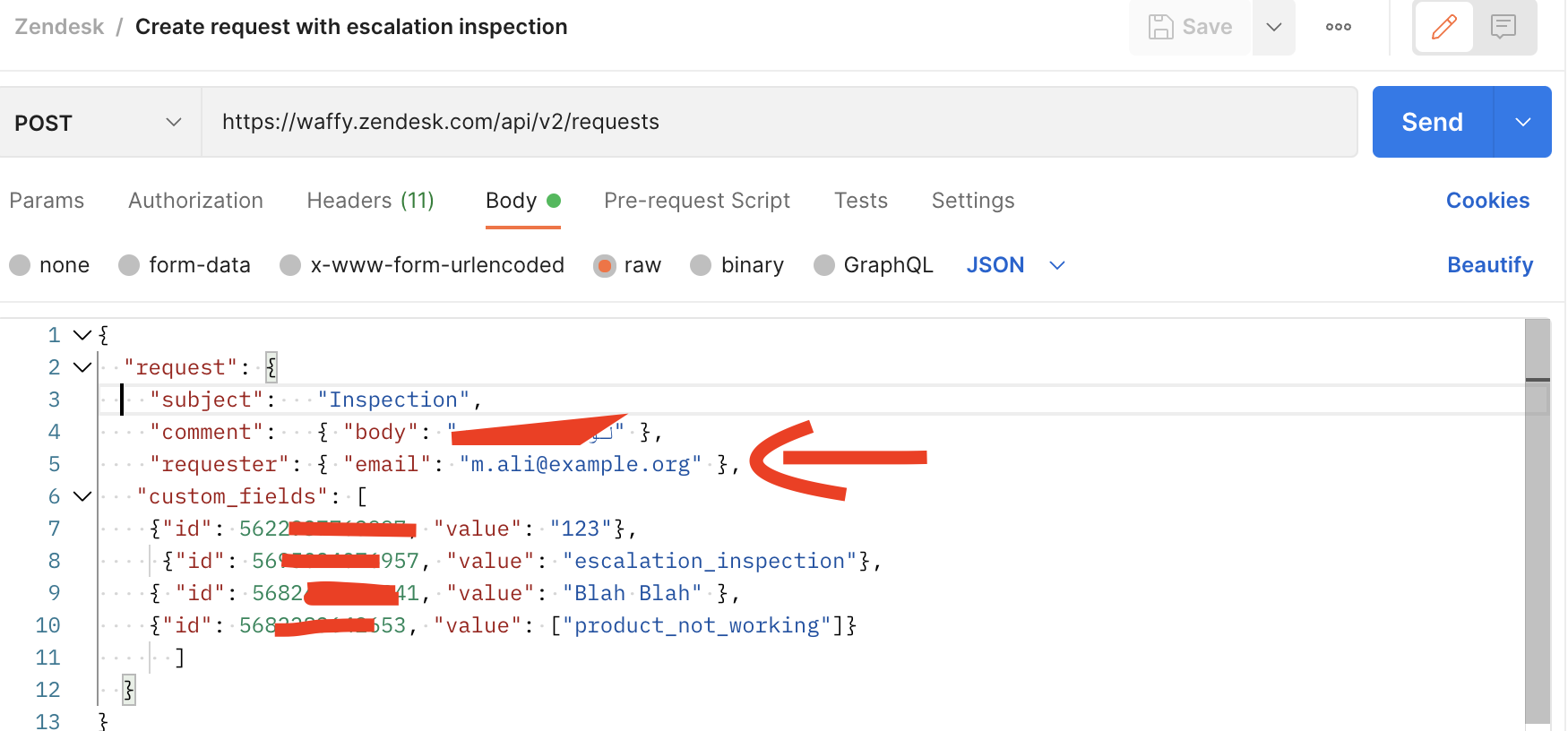1568x731 pixels.
Task: Expand the Send options dropdown arrow
Action: pyautogui.click(x=1522, y=122)
